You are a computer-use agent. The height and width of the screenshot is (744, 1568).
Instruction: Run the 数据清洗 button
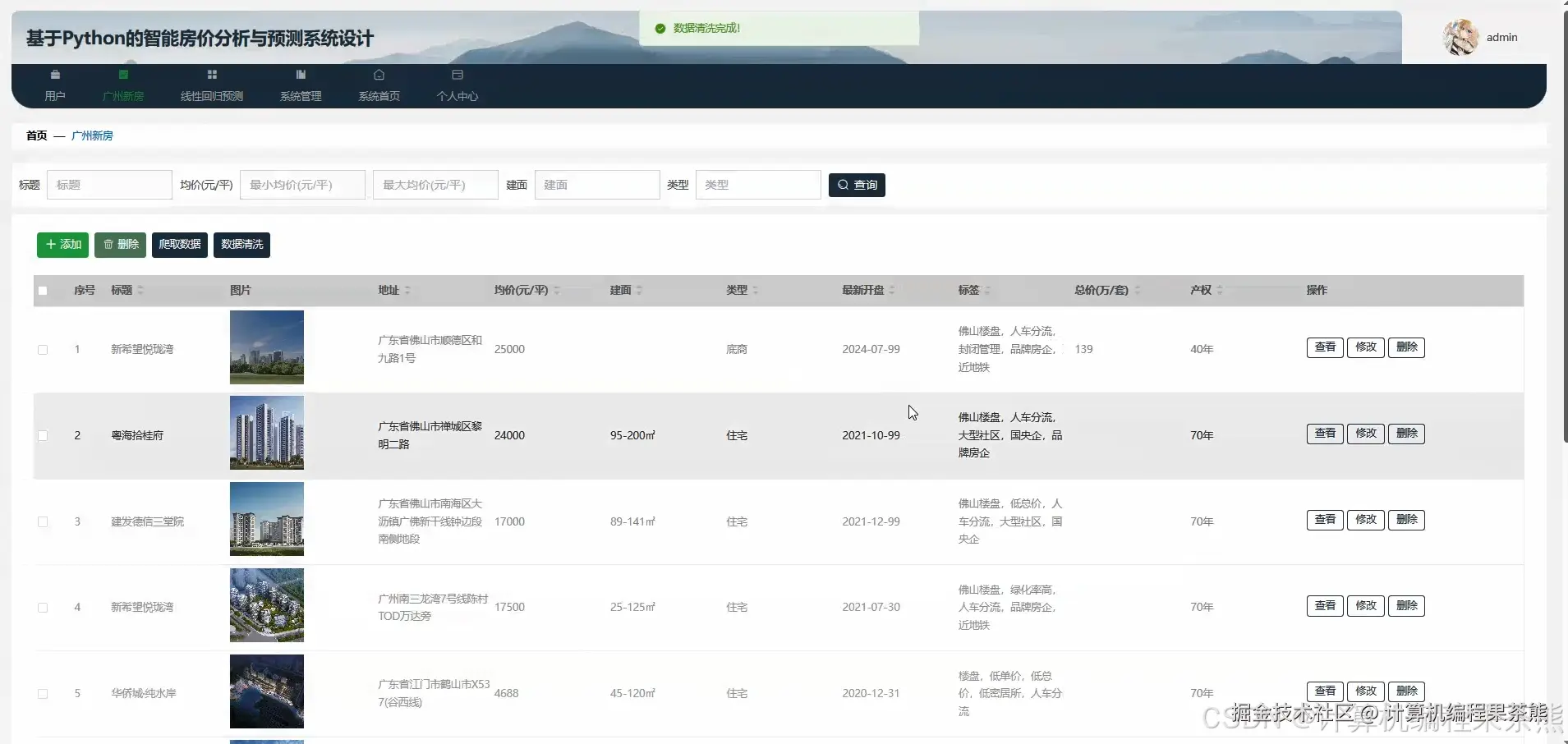pos(241,245)
